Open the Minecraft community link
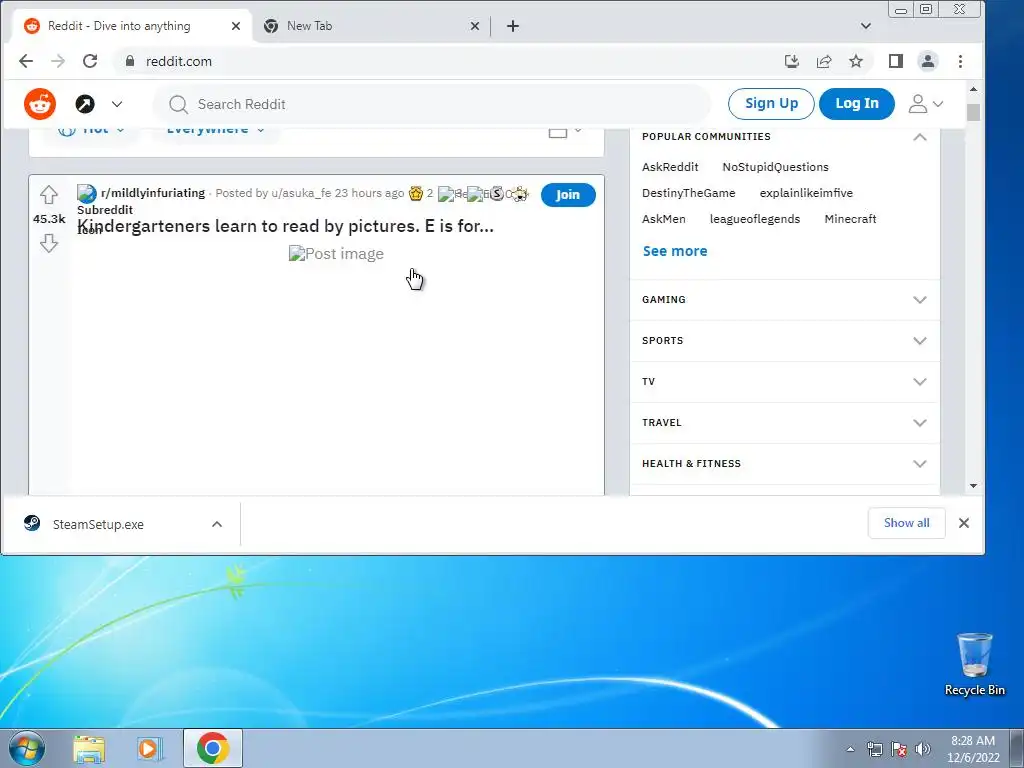 (x=850, y=219)
